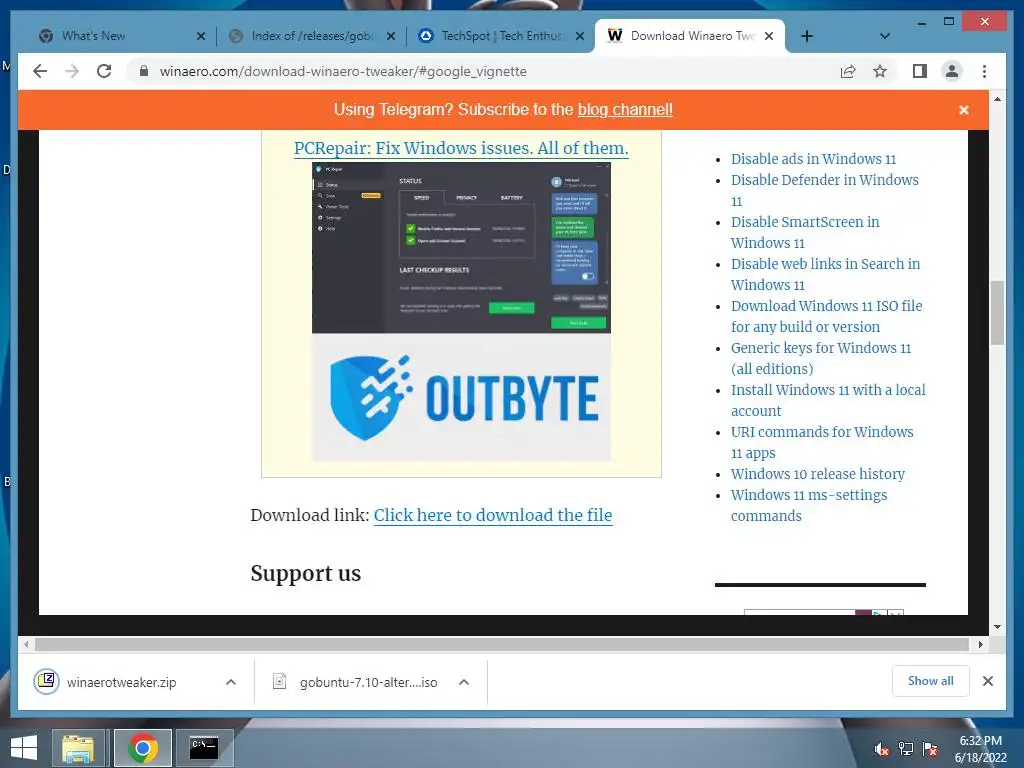Open Disable Defender in Windows 11 link
The height and width of the screenshot is (768, 1024).
point(824,190)
